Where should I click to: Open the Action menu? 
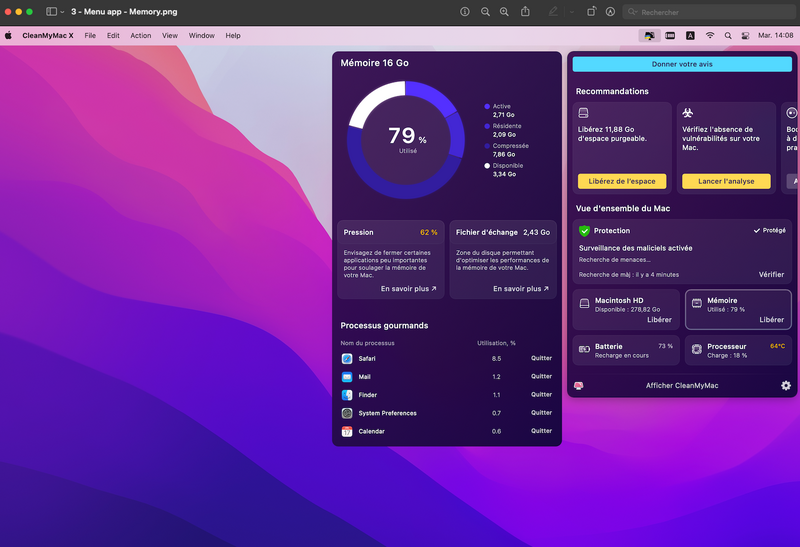[x=140, y=35]
